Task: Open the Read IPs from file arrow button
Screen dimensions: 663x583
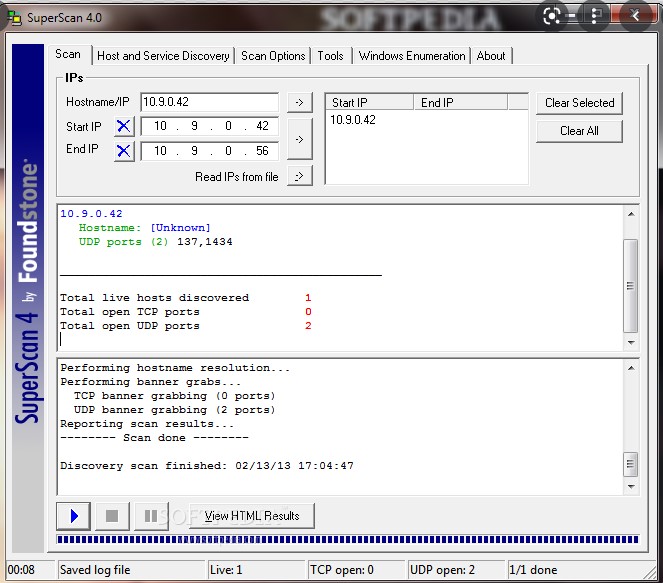Action: click(299, 176)
